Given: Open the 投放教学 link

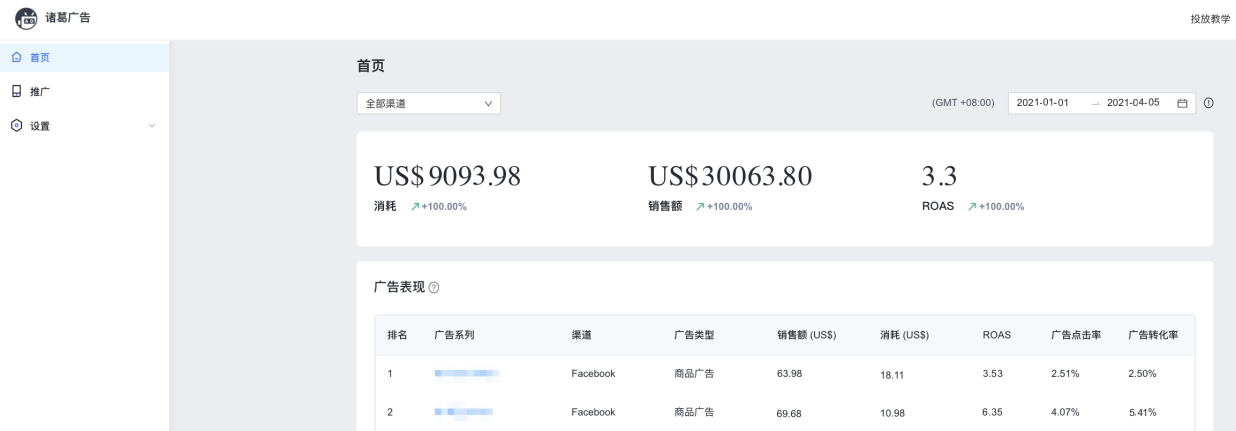Looking at the screenshot, I should pyautogui.click(x=1210, y=19).
